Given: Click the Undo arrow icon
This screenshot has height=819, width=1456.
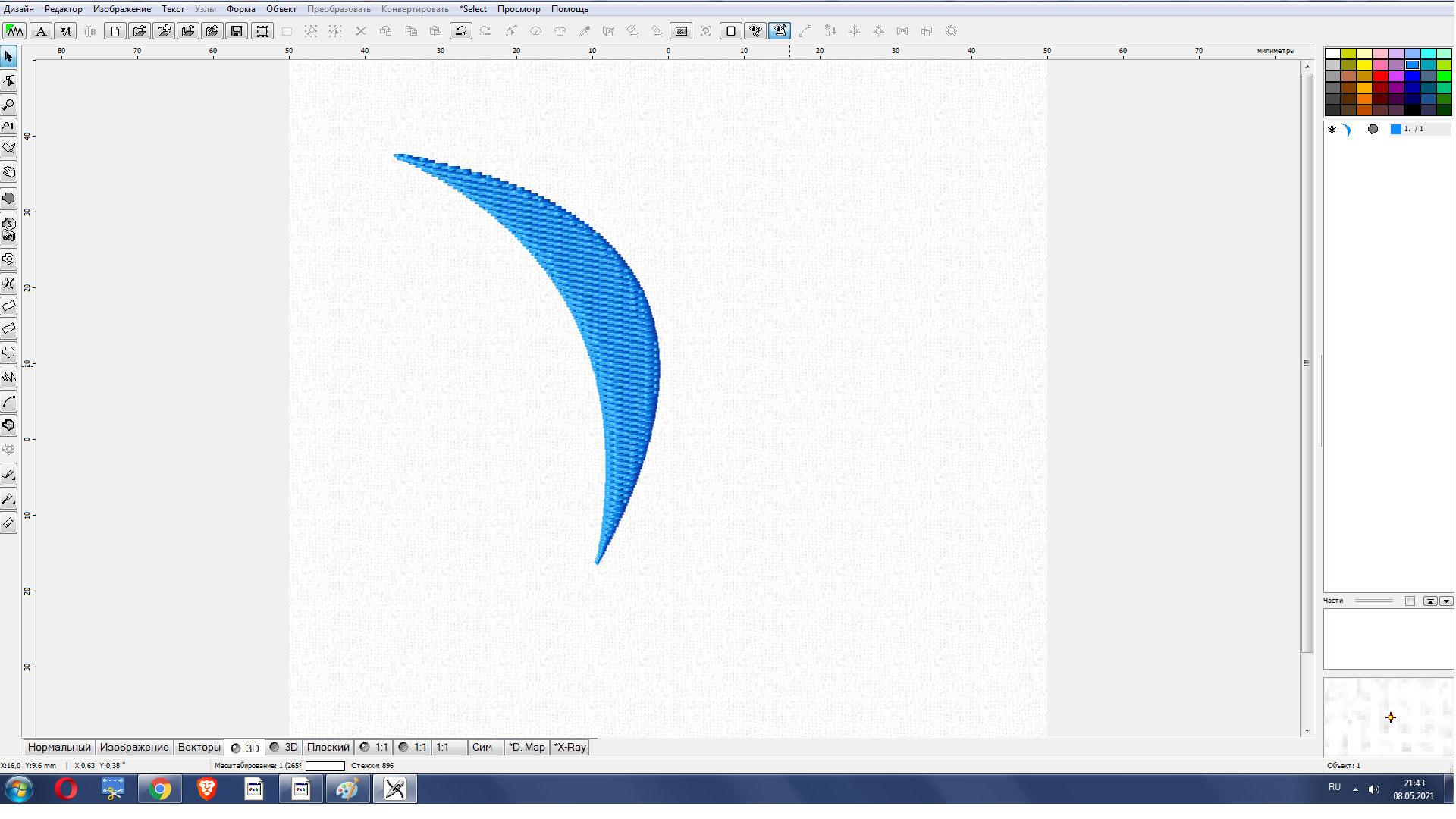Looking at the screenshot, I should click(x=460, y=31).
